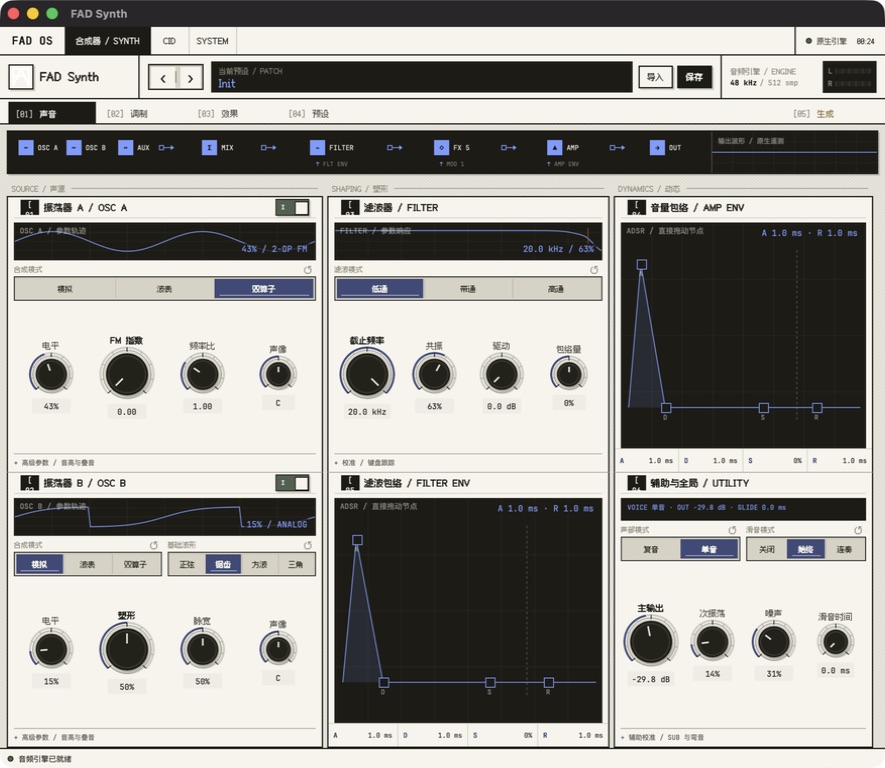Image resolution: width=885 pixels, height=768 pixels.
Task: Reset the filter mode selection
Action: pyautogui.click(x=594, y=270)
